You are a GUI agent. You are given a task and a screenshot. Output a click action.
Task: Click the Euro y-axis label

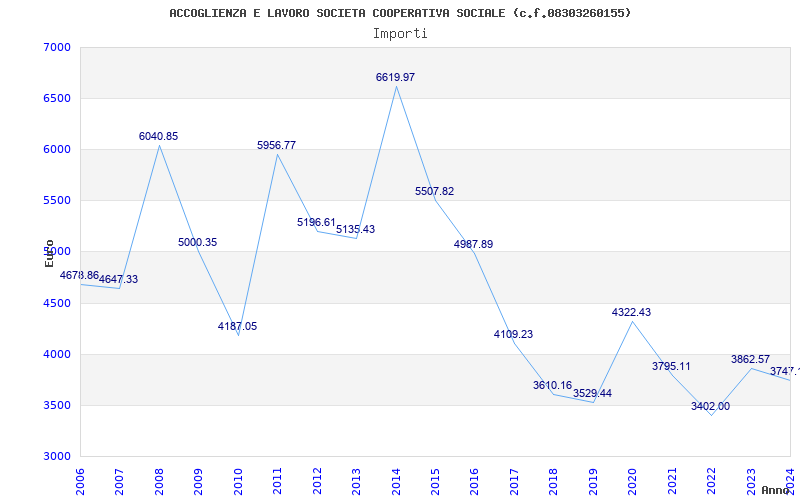click(x=49, y=253)
